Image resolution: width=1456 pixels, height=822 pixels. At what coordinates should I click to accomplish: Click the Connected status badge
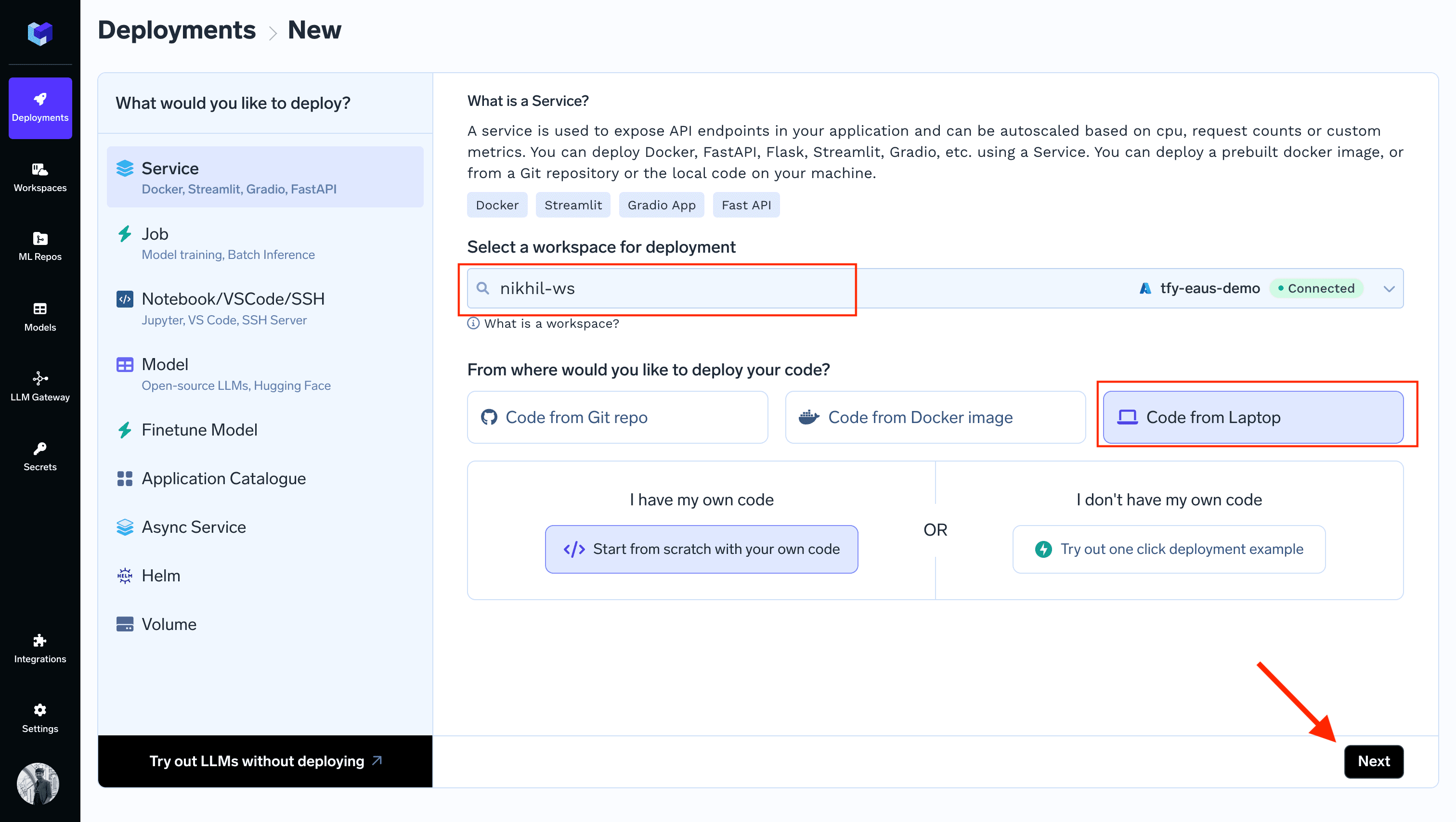pyautogui.click(x=1316, y=289)
